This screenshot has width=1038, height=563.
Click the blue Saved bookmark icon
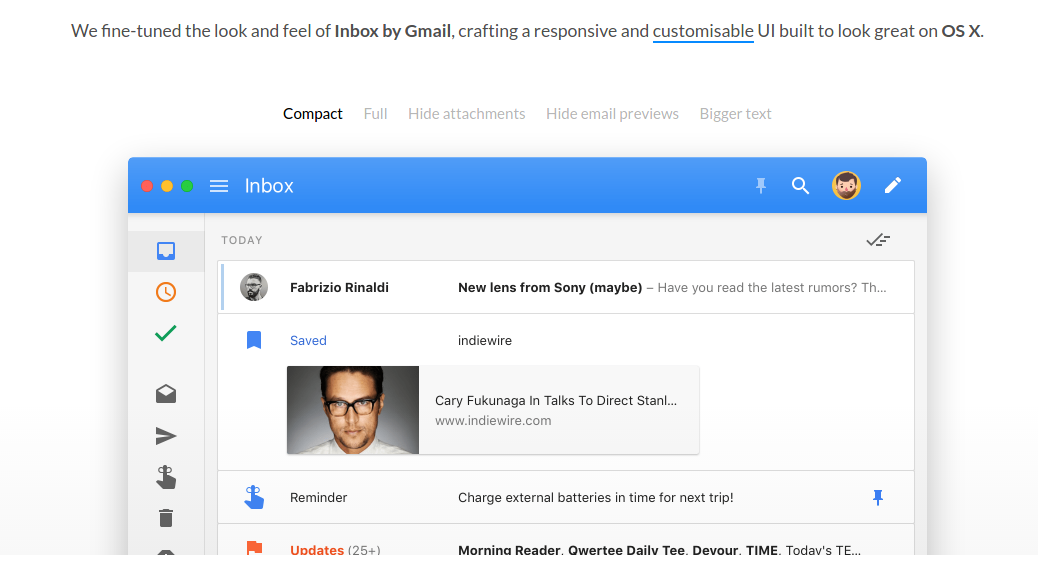click(x=254, y=340)
